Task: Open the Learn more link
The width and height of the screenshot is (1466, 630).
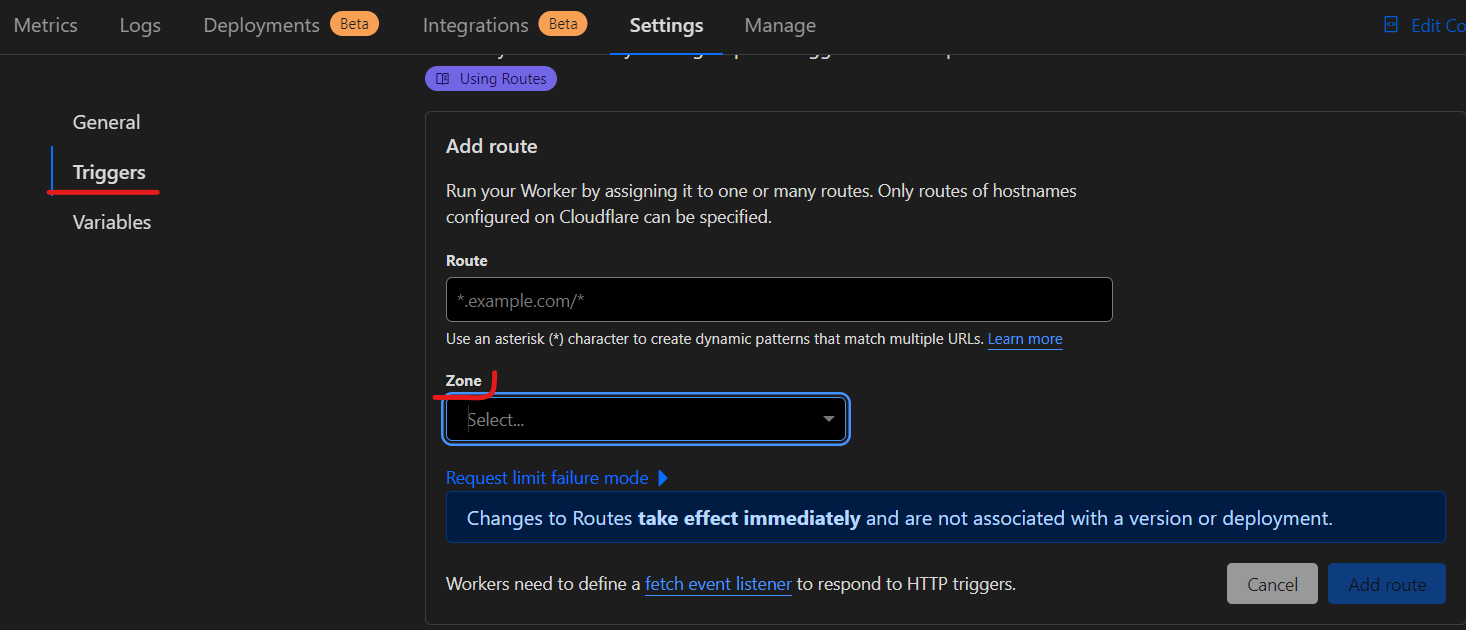Action: tap(1025, 339)
